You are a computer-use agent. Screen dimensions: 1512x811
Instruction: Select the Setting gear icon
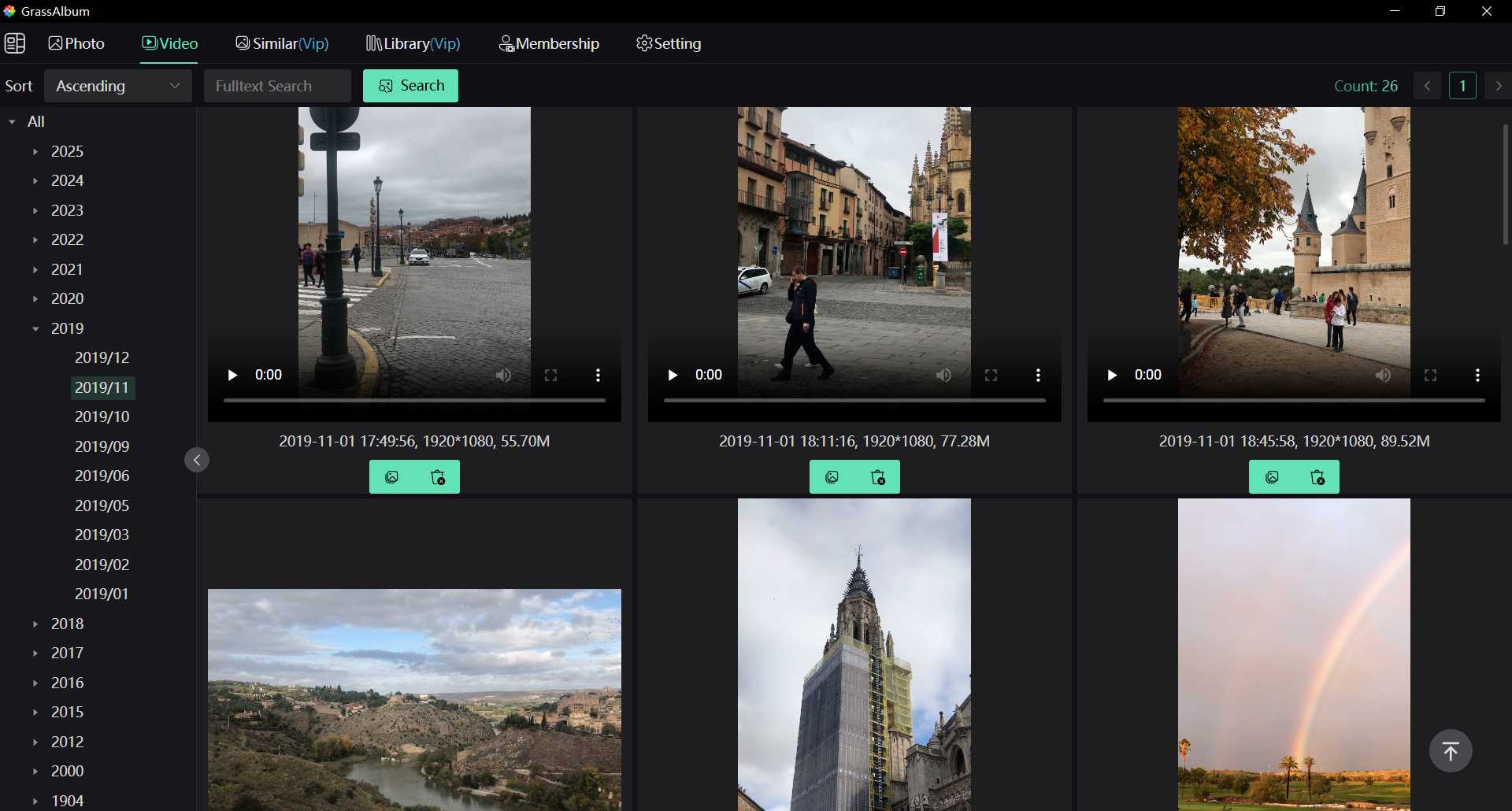pyautogui.click(x=646, y=43)
